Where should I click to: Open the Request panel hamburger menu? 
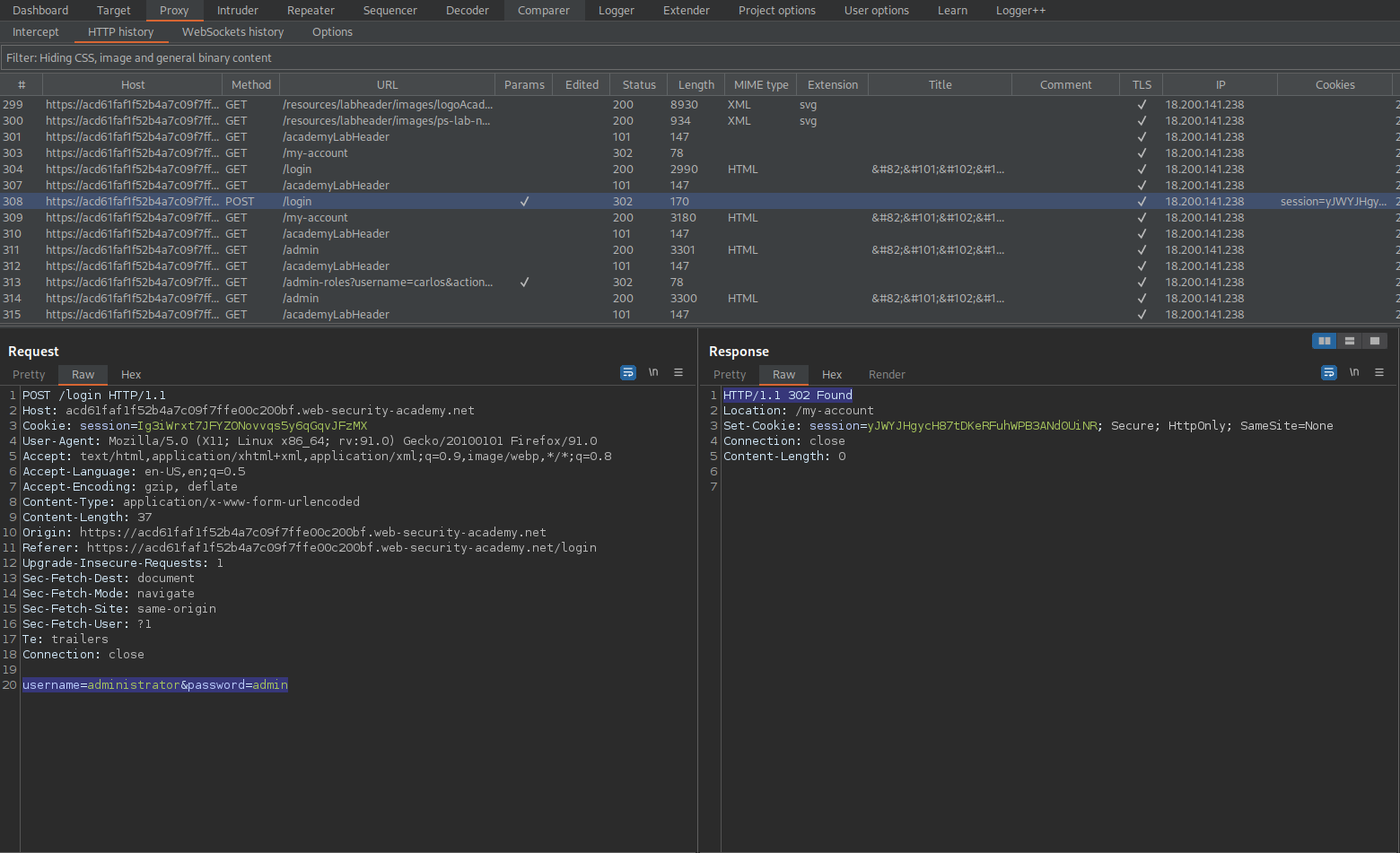point(678,372)
